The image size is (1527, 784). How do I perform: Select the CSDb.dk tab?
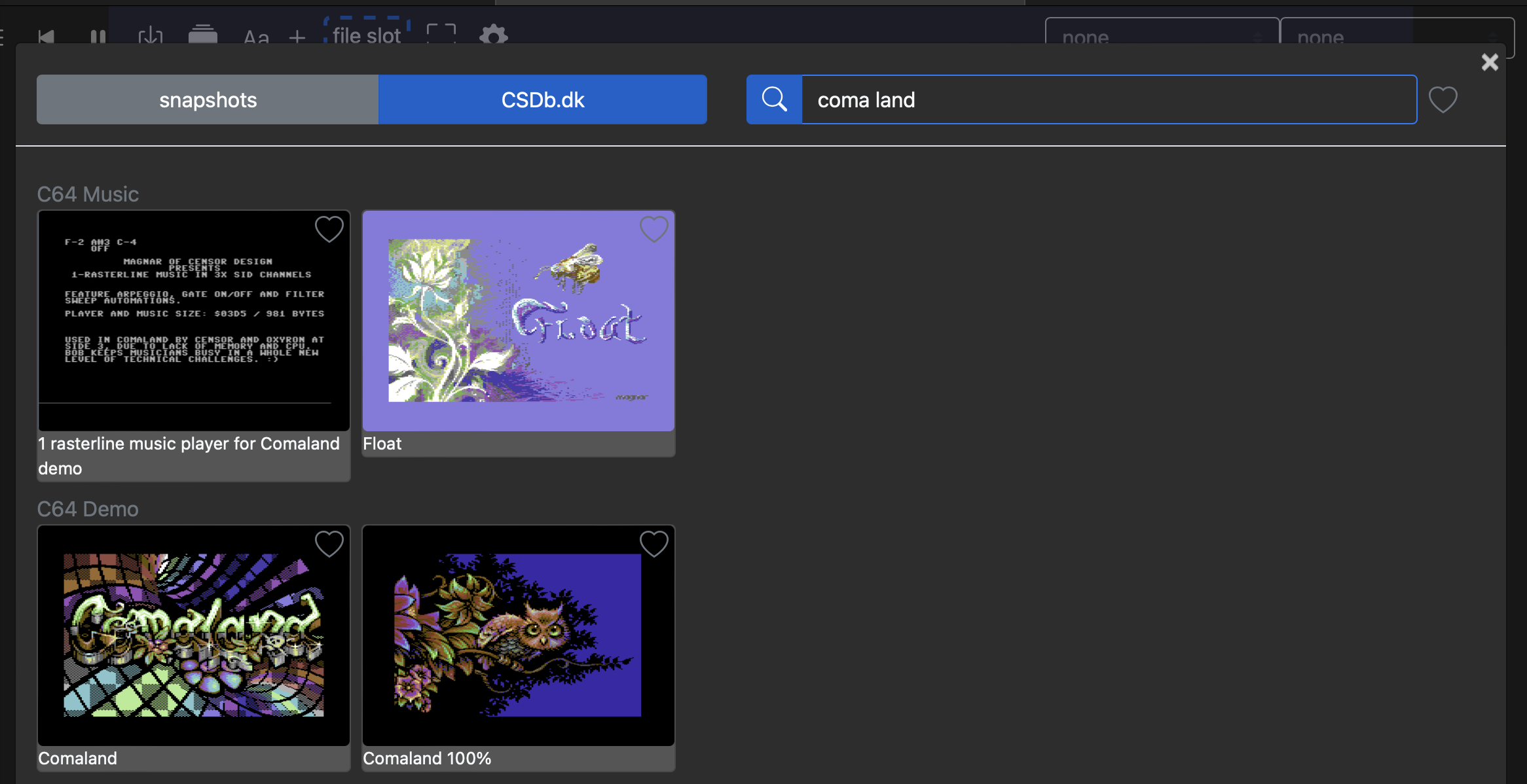coord(542,99)
